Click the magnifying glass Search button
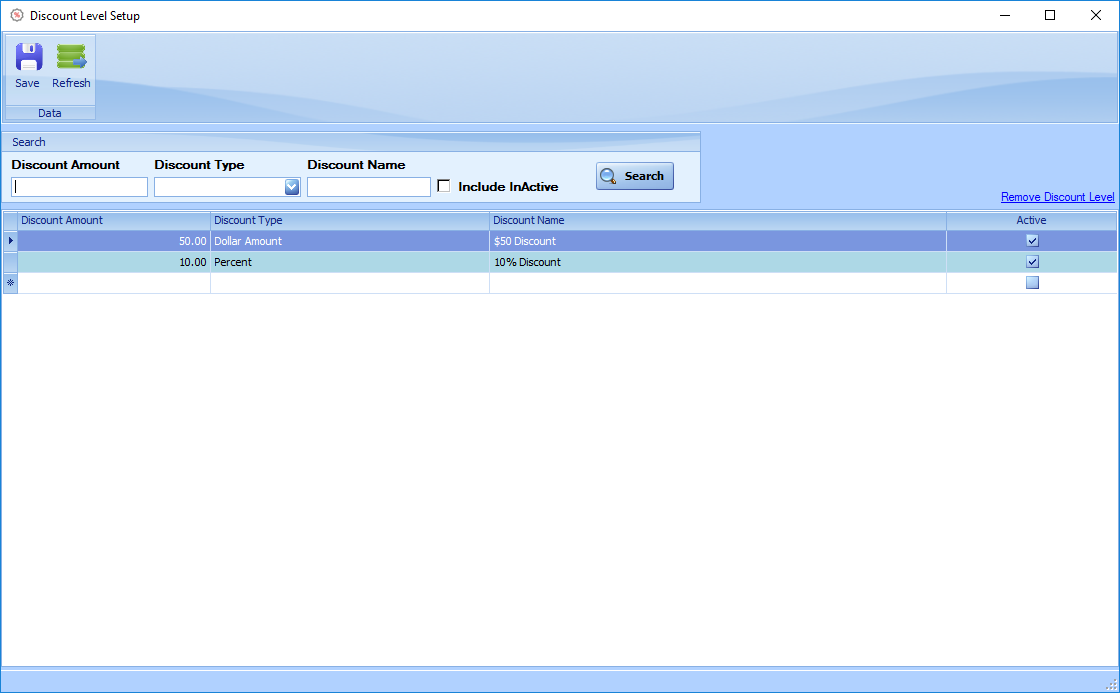The image size is (1120, 693). click(x=635, y=176)
